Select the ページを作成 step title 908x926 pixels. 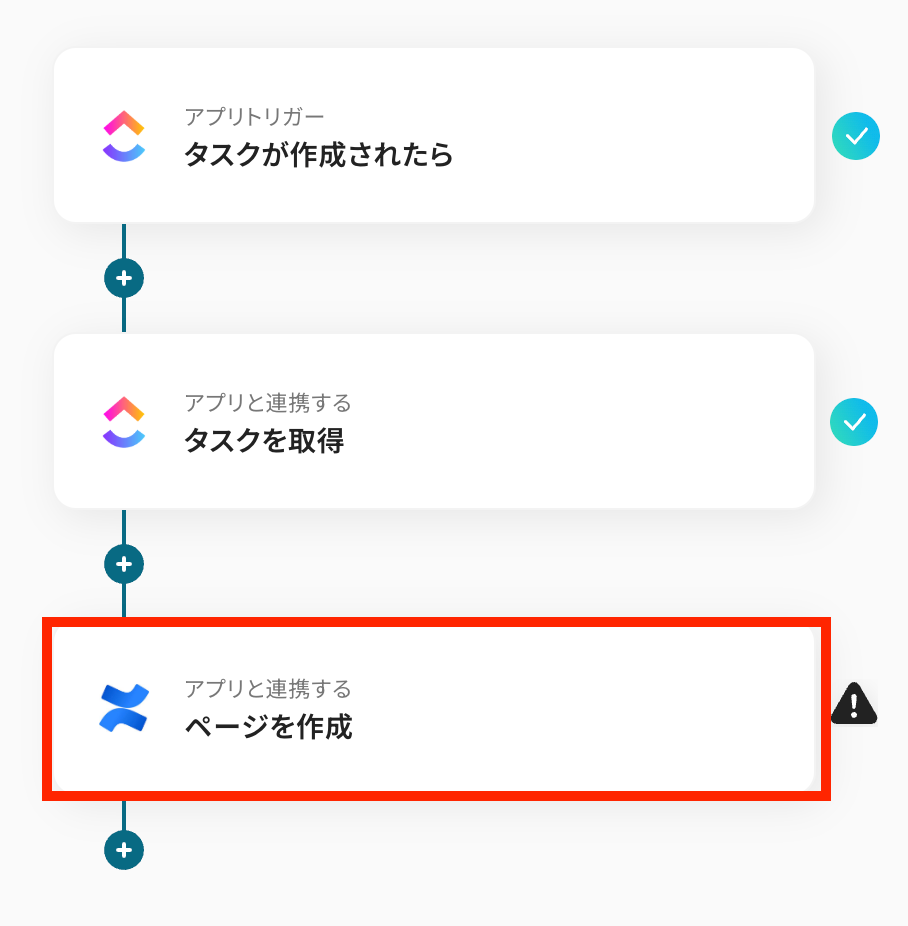coord(268,727)
